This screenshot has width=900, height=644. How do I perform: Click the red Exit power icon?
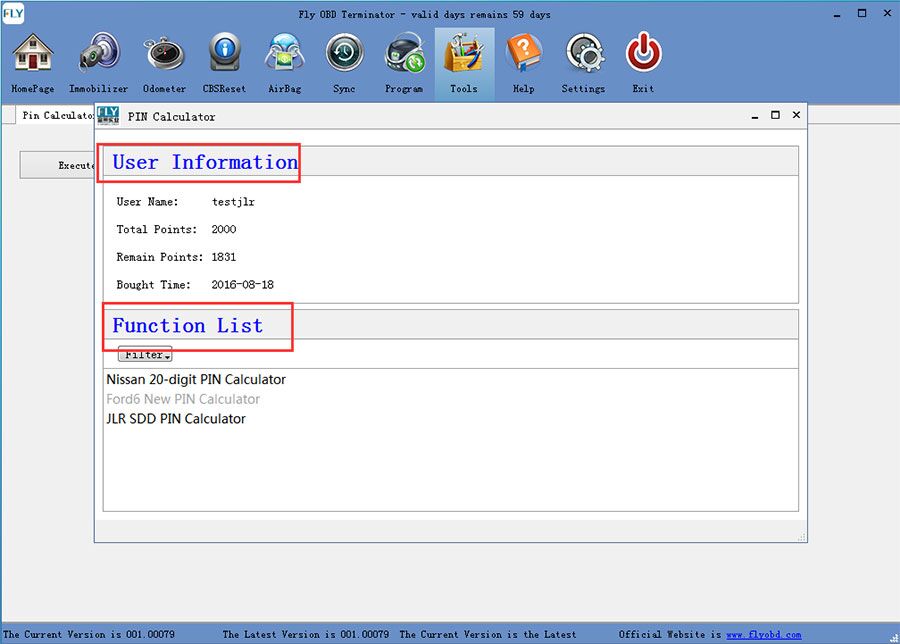coord(643,54)
